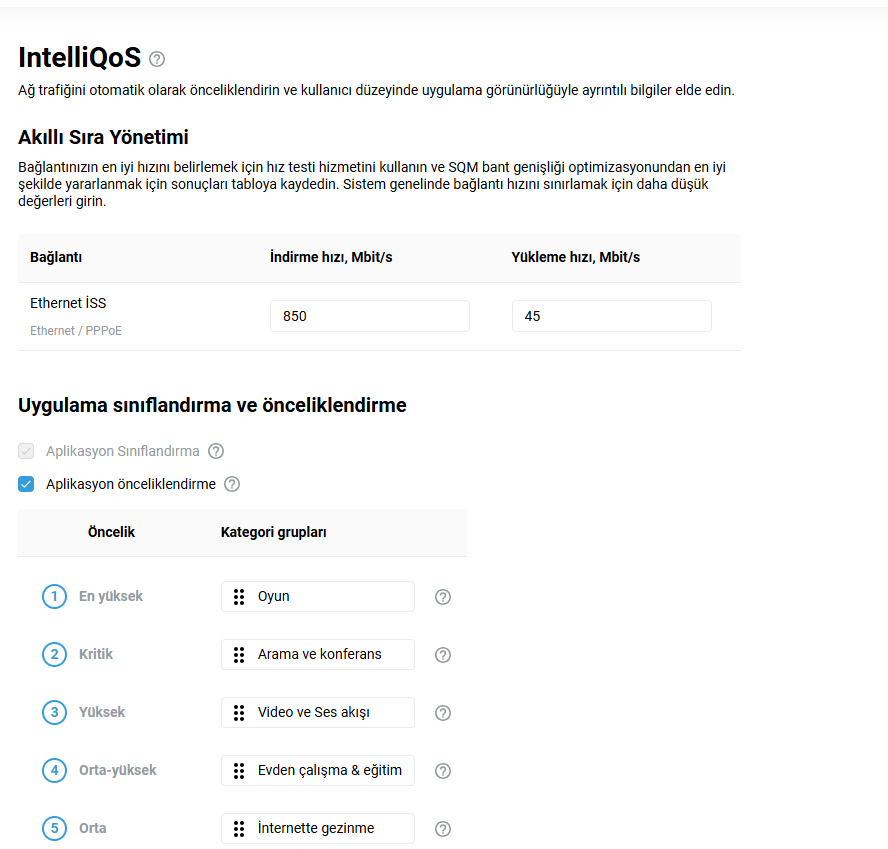Click priority number 2 circle icon
The image size is (888, 849).
point(54,655)
